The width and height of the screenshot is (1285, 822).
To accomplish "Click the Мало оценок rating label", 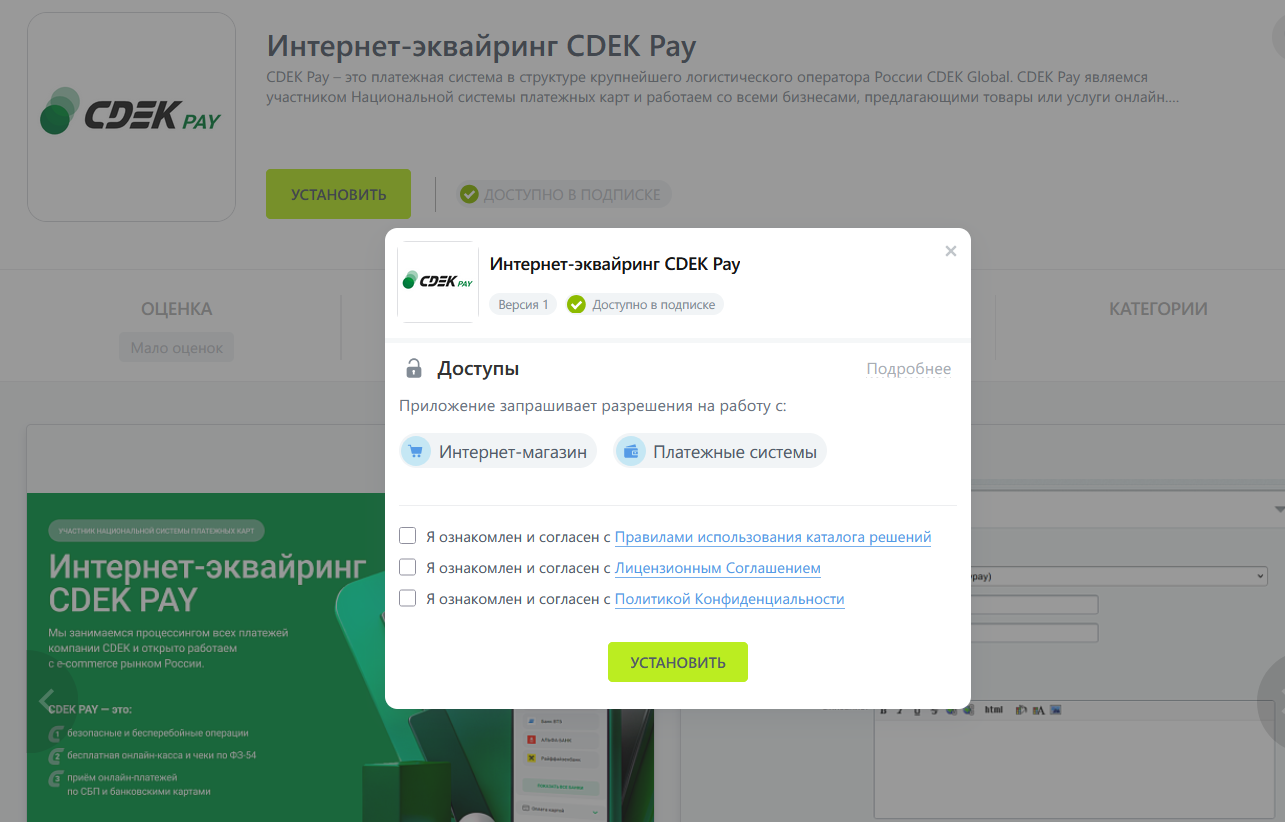I will click(176, 348).
